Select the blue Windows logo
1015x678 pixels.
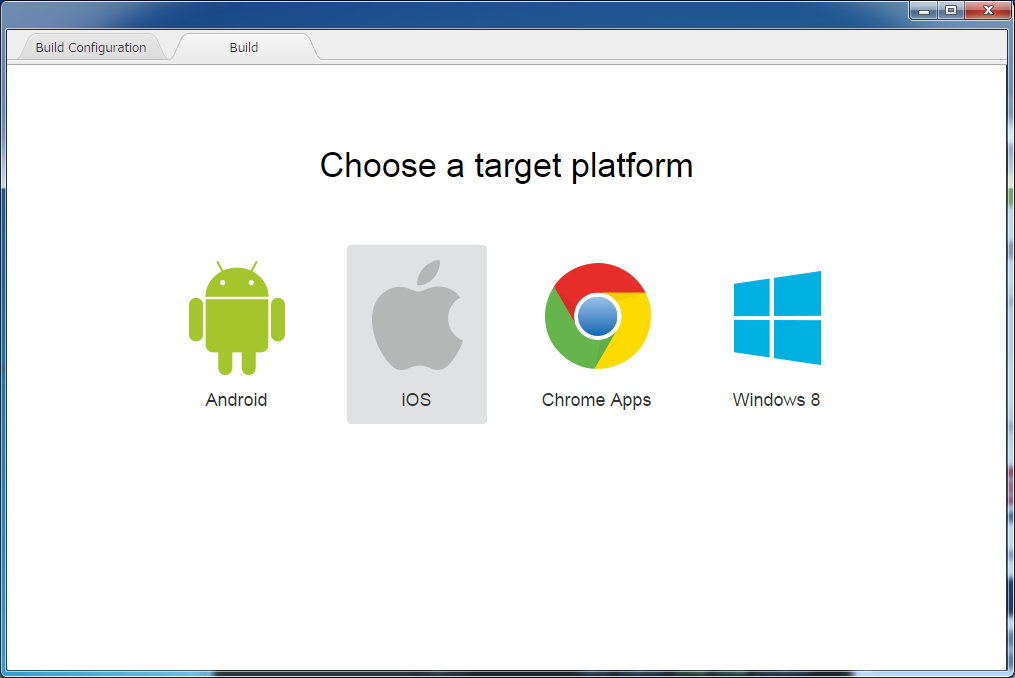(777, 318)
